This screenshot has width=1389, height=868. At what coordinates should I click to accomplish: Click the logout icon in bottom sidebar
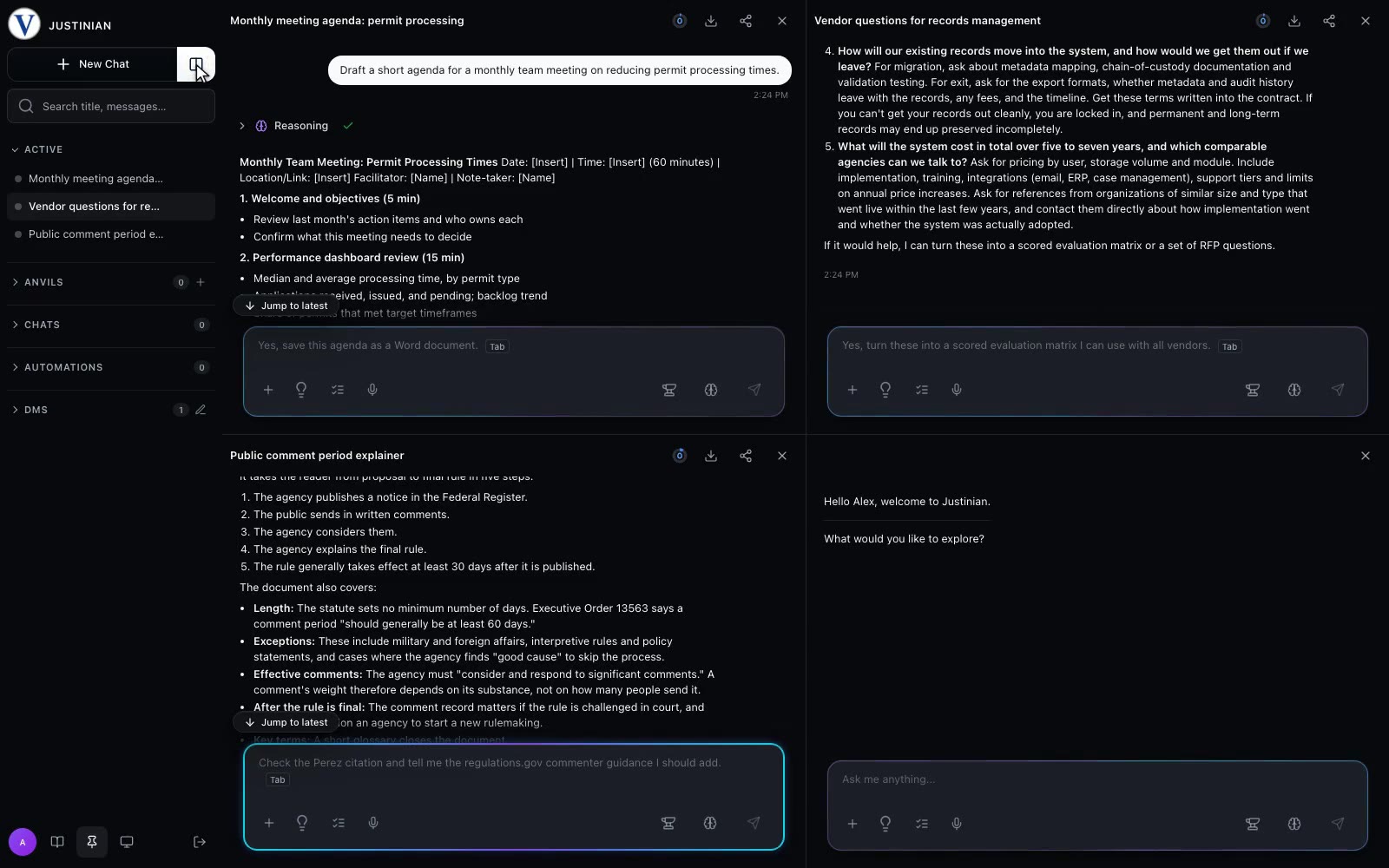[200, 842]
